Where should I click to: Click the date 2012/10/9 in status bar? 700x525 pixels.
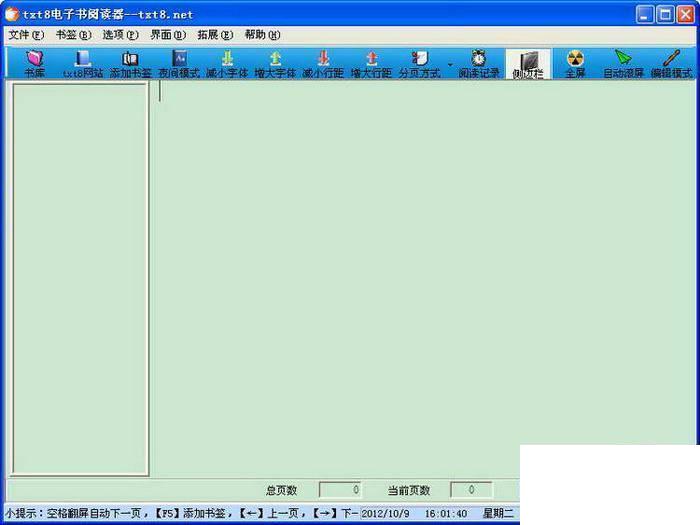point(385,514)
